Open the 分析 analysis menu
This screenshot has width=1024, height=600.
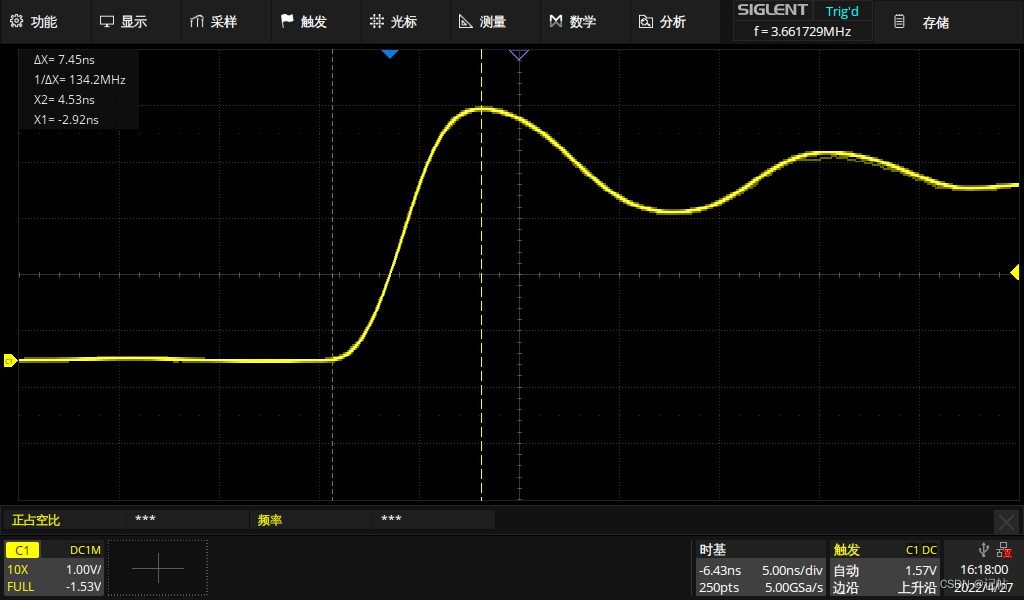(673, 22)
